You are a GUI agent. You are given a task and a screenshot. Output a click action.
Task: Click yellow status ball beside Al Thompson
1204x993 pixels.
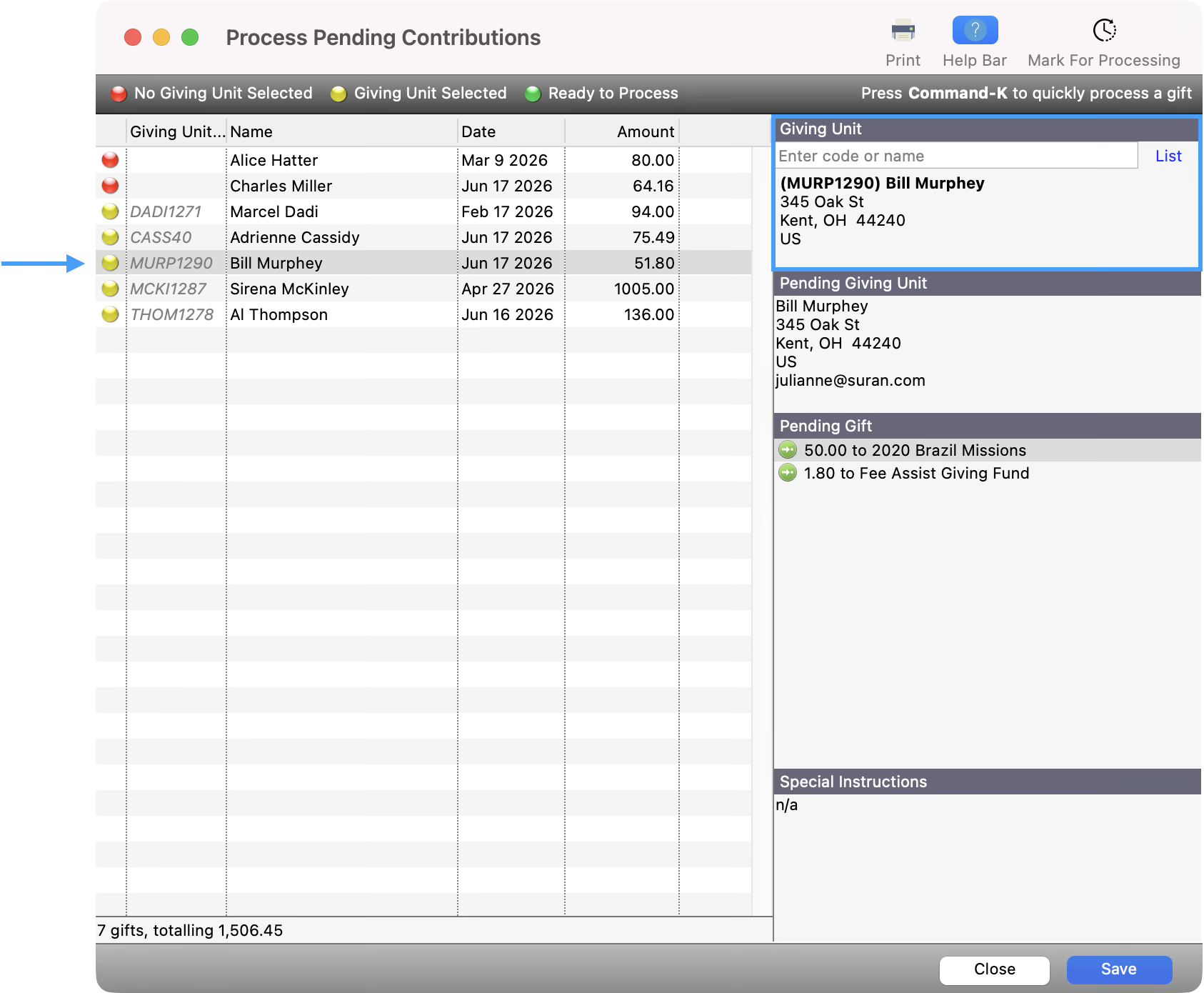(110, 314)
